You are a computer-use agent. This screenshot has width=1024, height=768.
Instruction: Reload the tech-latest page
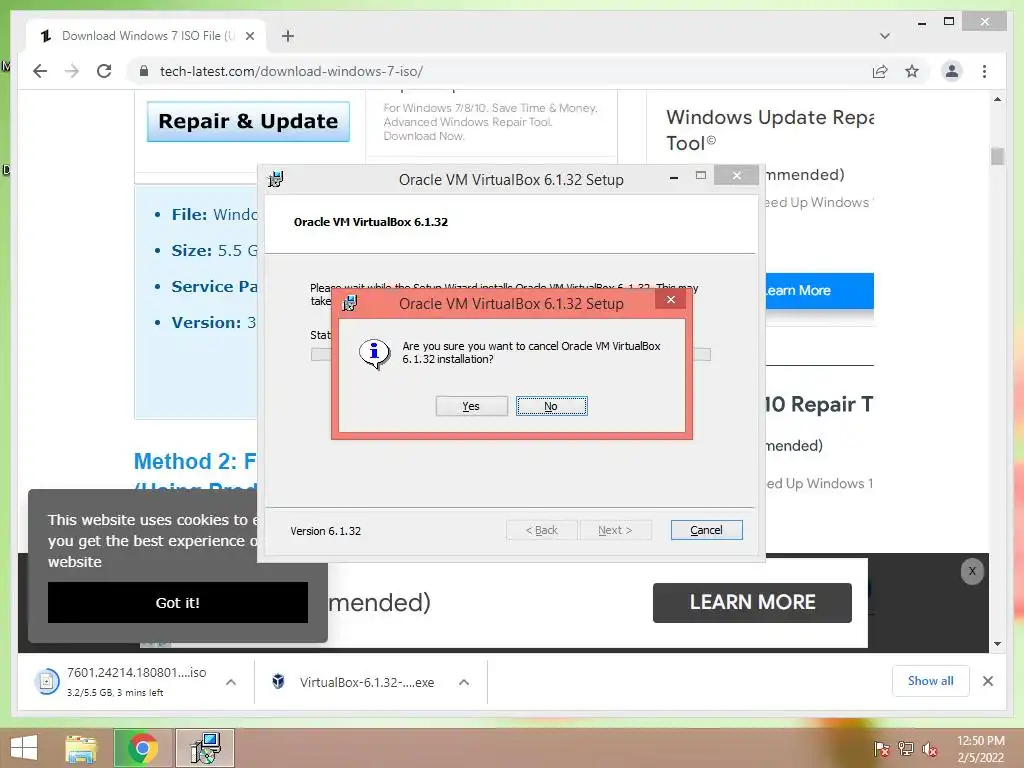tap(104, 71)
